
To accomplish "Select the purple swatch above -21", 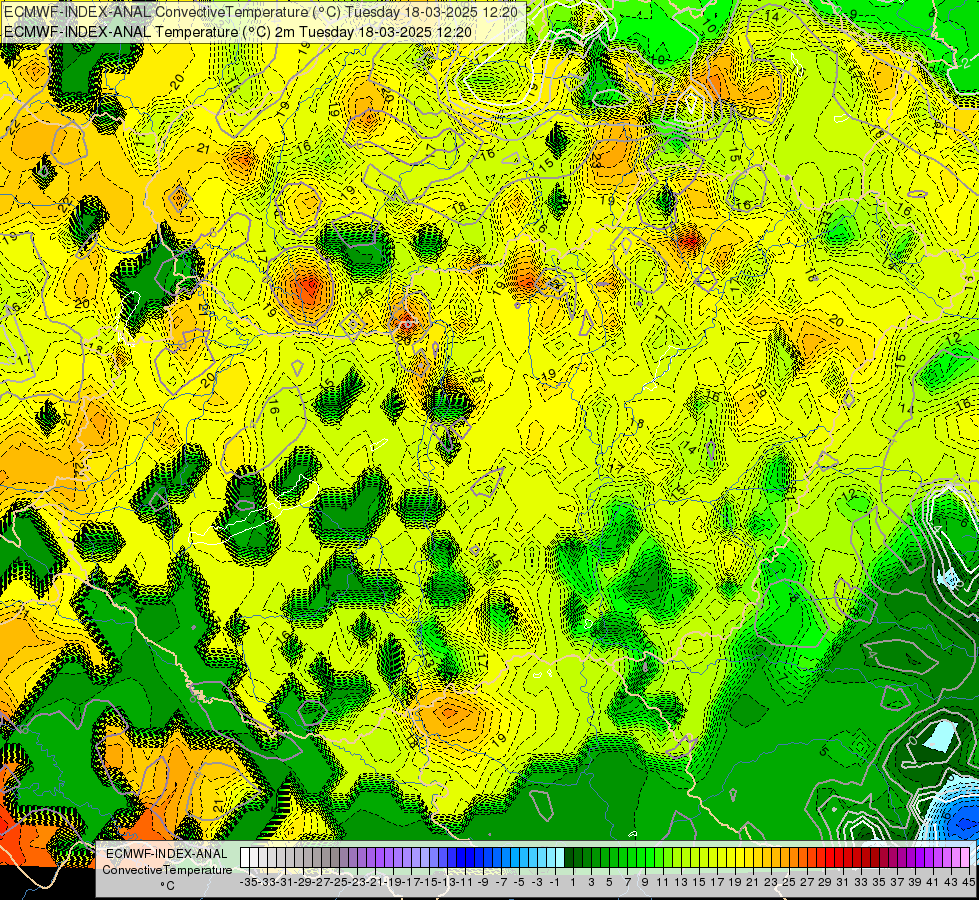I will (x=371, y=858).
